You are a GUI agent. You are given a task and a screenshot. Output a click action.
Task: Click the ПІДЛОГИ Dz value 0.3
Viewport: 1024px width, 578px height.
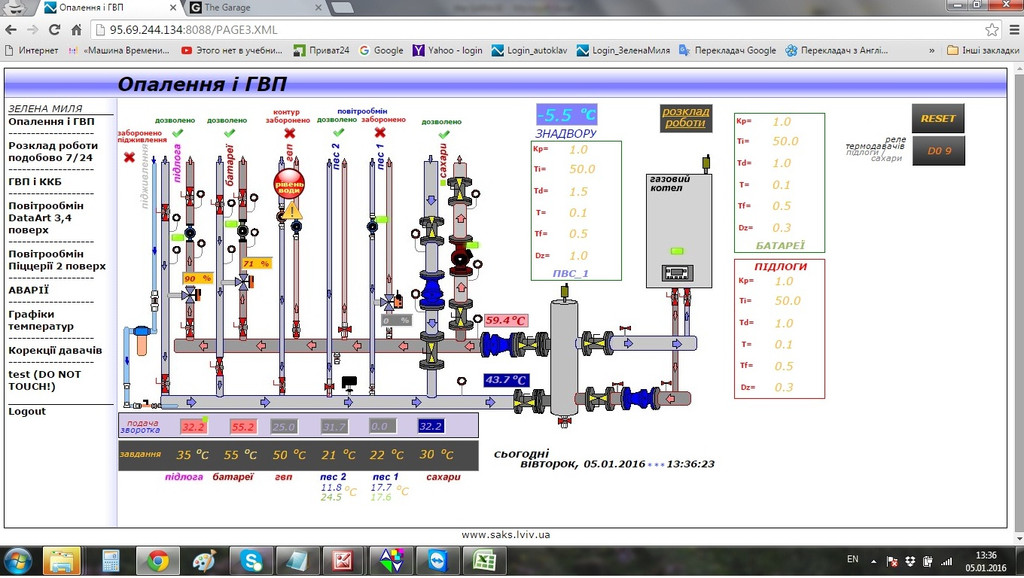784,387
